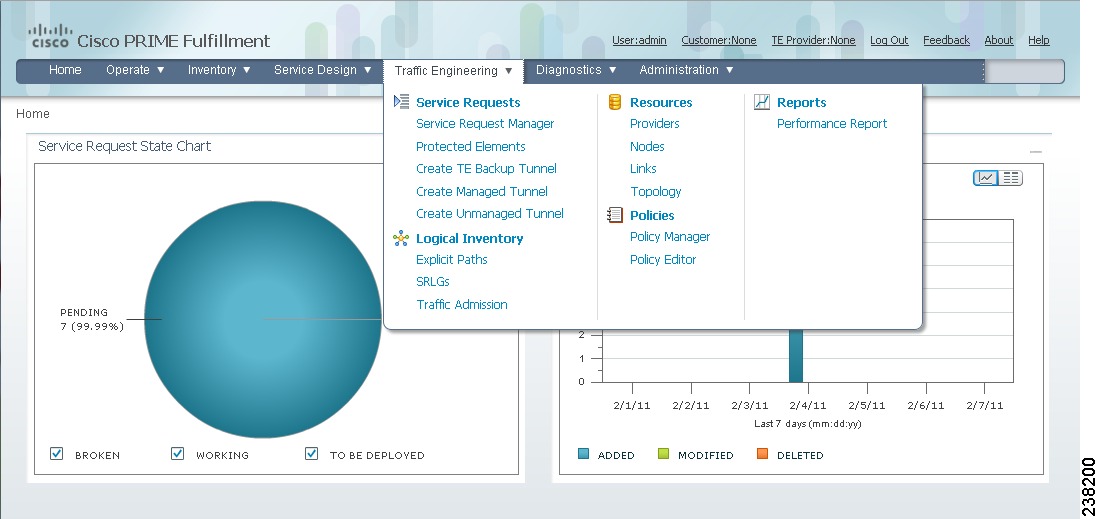Click the Resources database icon
Image resolution: width=1102 pixels, height=519 pixels.
coord(615,103)
